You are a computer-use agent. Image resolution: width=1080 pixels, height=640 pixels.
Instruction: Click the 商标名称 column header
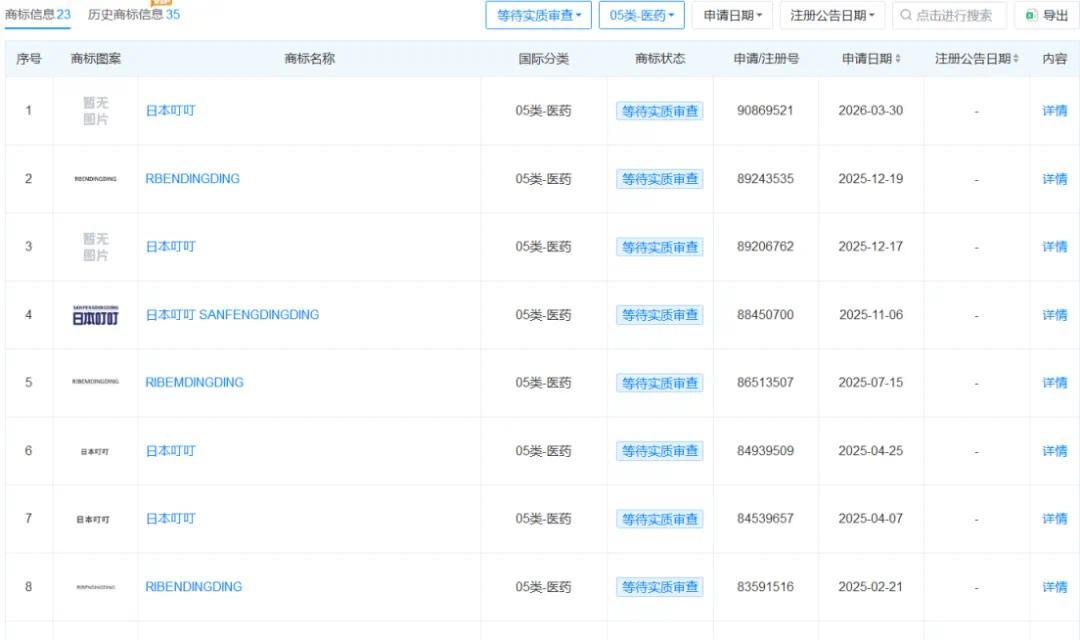click(309, 59)
